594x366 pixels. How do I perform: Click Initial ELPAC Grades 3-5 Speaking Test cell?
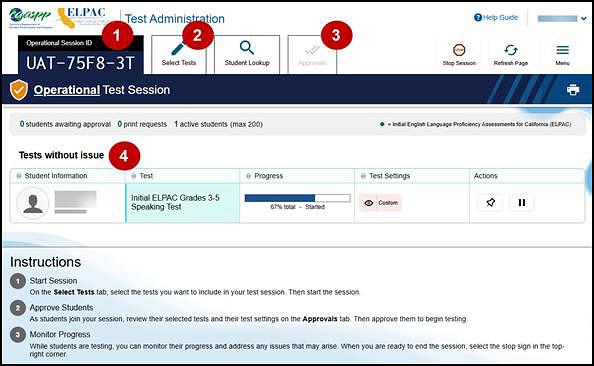coord(183,203)
